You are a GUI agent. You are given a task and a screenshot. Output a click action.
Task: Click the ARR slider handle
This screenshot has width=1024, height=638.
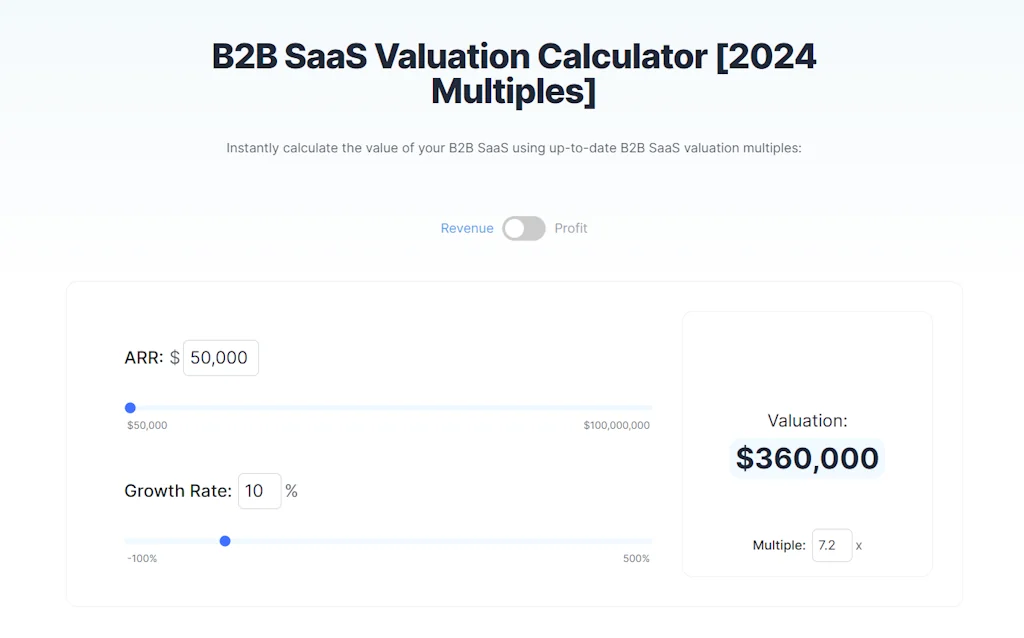click(x=130, y=407)
